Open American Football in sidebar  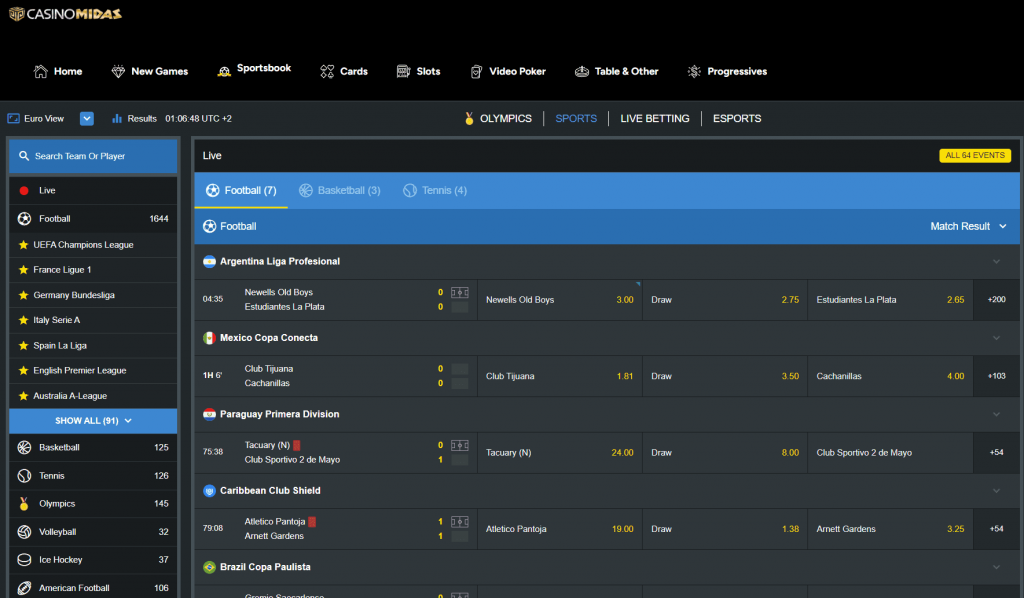pos(93,588)
